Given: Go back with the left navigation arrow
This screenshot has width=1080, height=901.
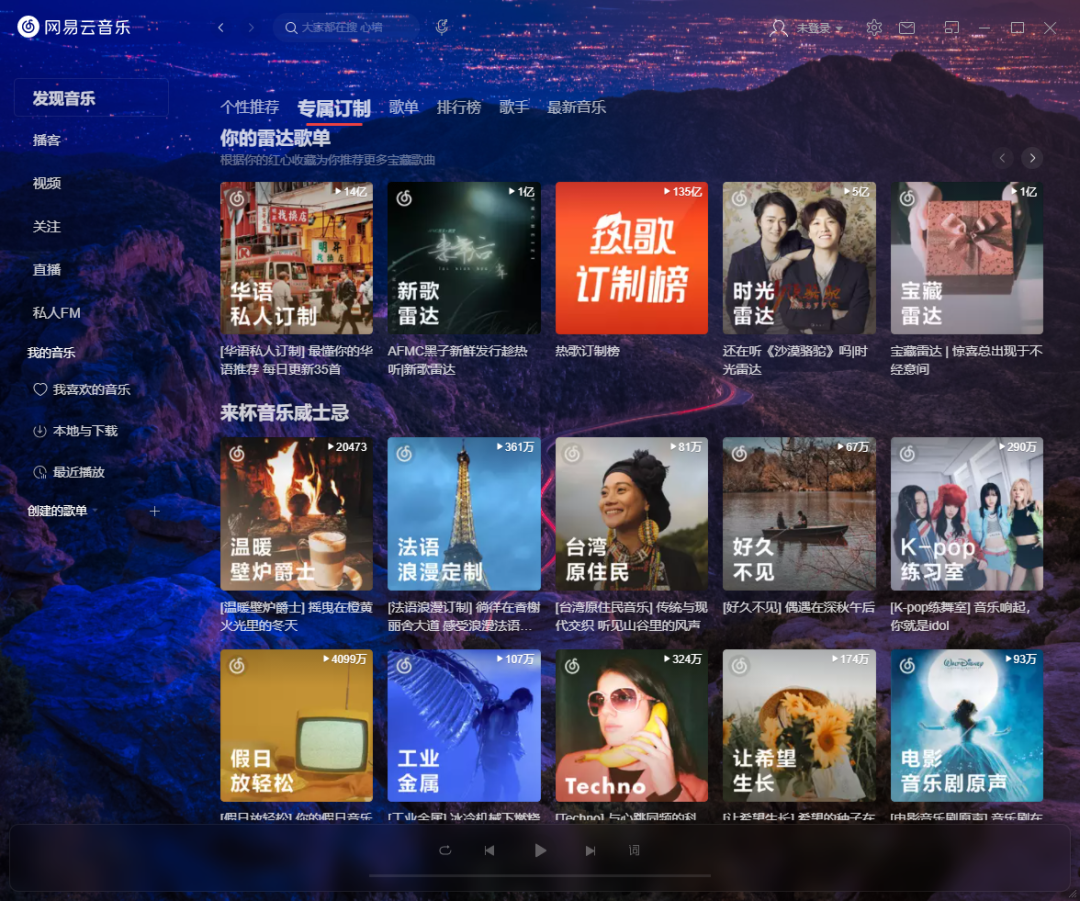Looking at the screenshot, I should click(221, 28).
